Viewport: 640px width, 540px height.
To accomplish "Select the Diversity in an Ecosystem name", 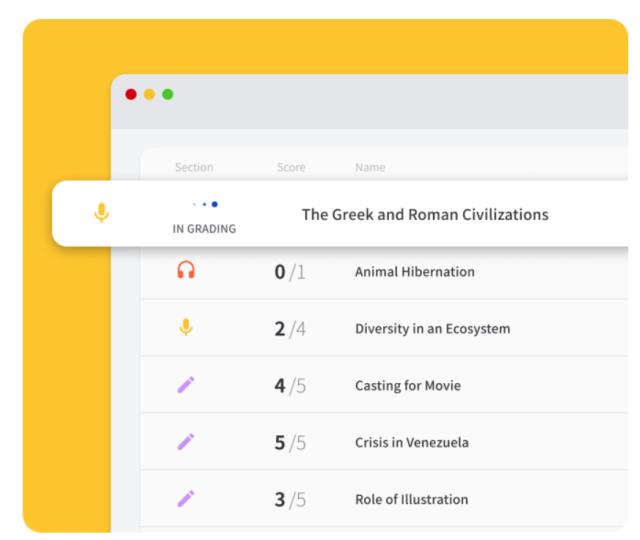I will [x=433, y=329].
